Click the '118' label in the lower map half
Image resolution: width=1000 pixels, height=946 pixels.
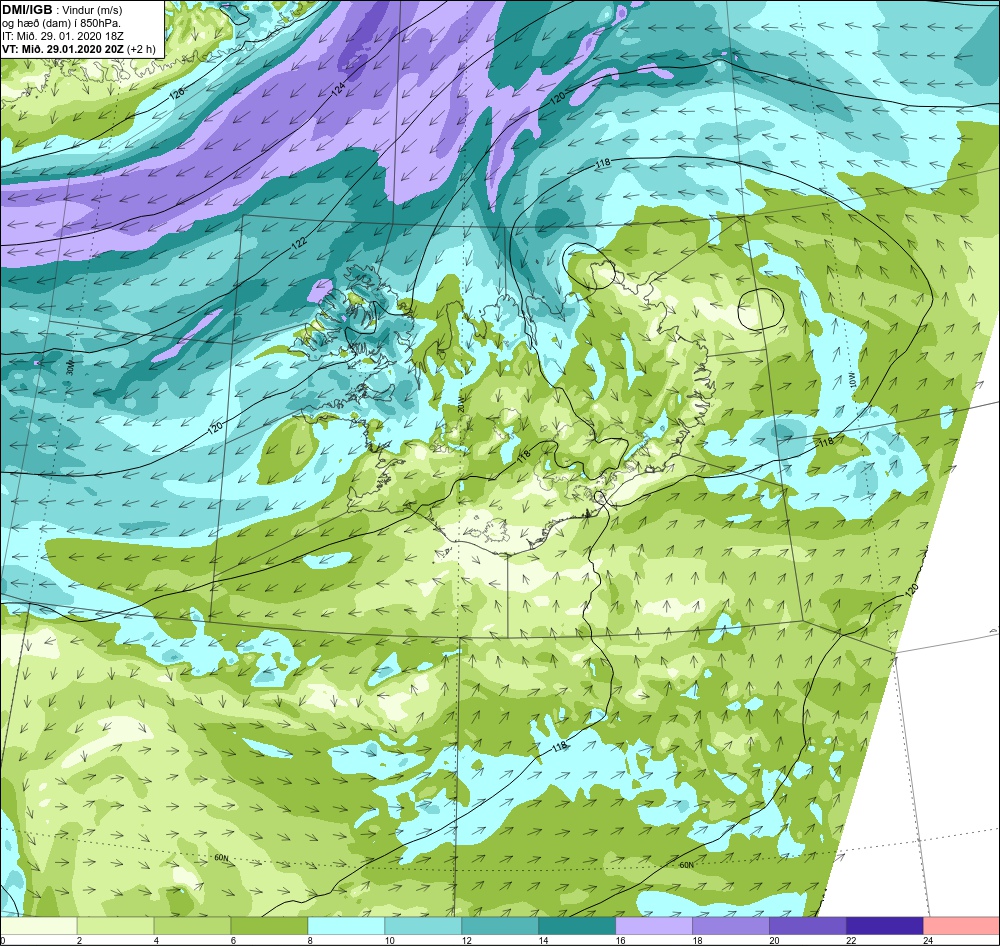pyautogui.click(x=560, y=746)
